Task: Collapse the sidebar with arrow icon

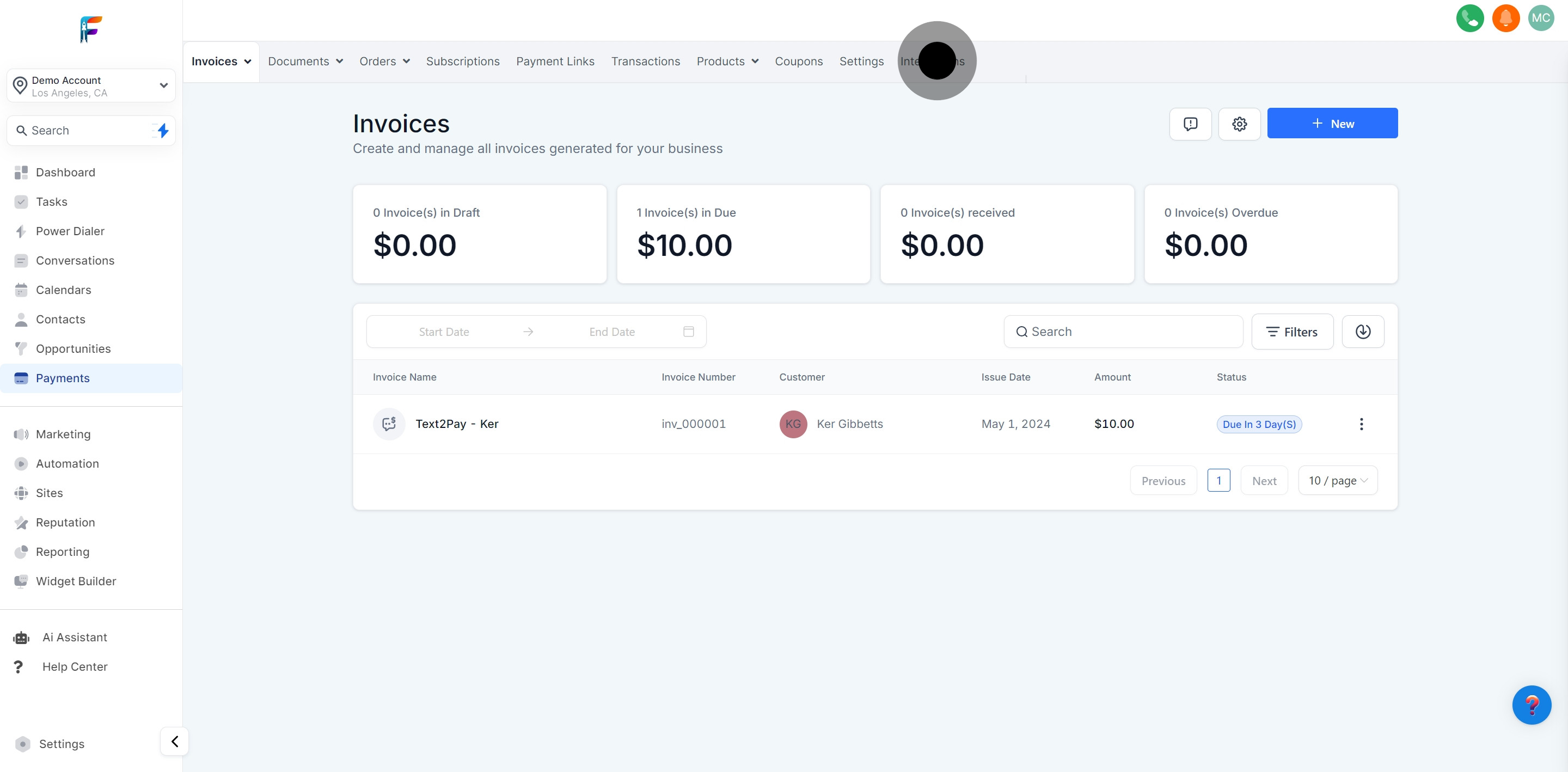Action: coord(175,742)
